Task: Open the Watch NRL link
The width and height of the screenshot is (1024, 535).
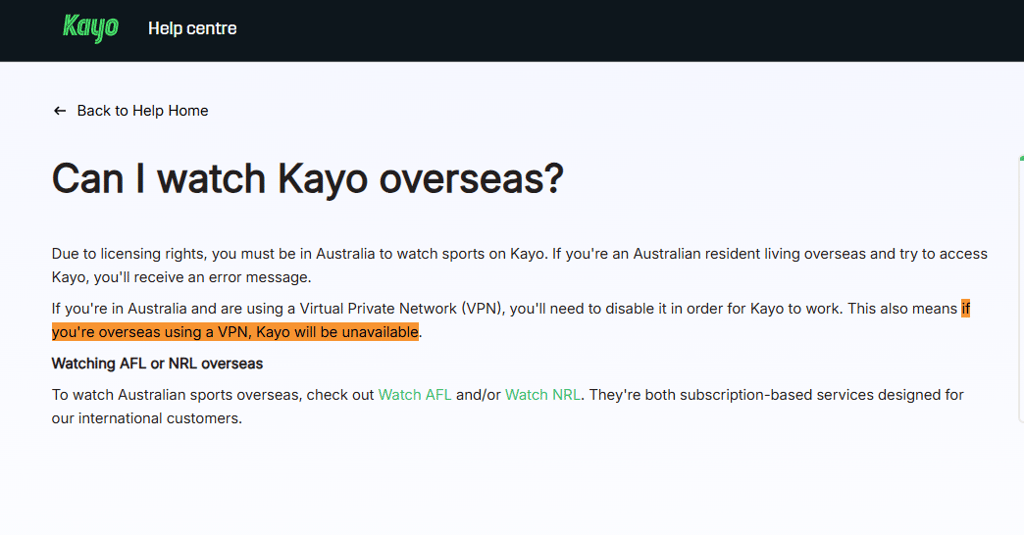Action: coord(543,395)
